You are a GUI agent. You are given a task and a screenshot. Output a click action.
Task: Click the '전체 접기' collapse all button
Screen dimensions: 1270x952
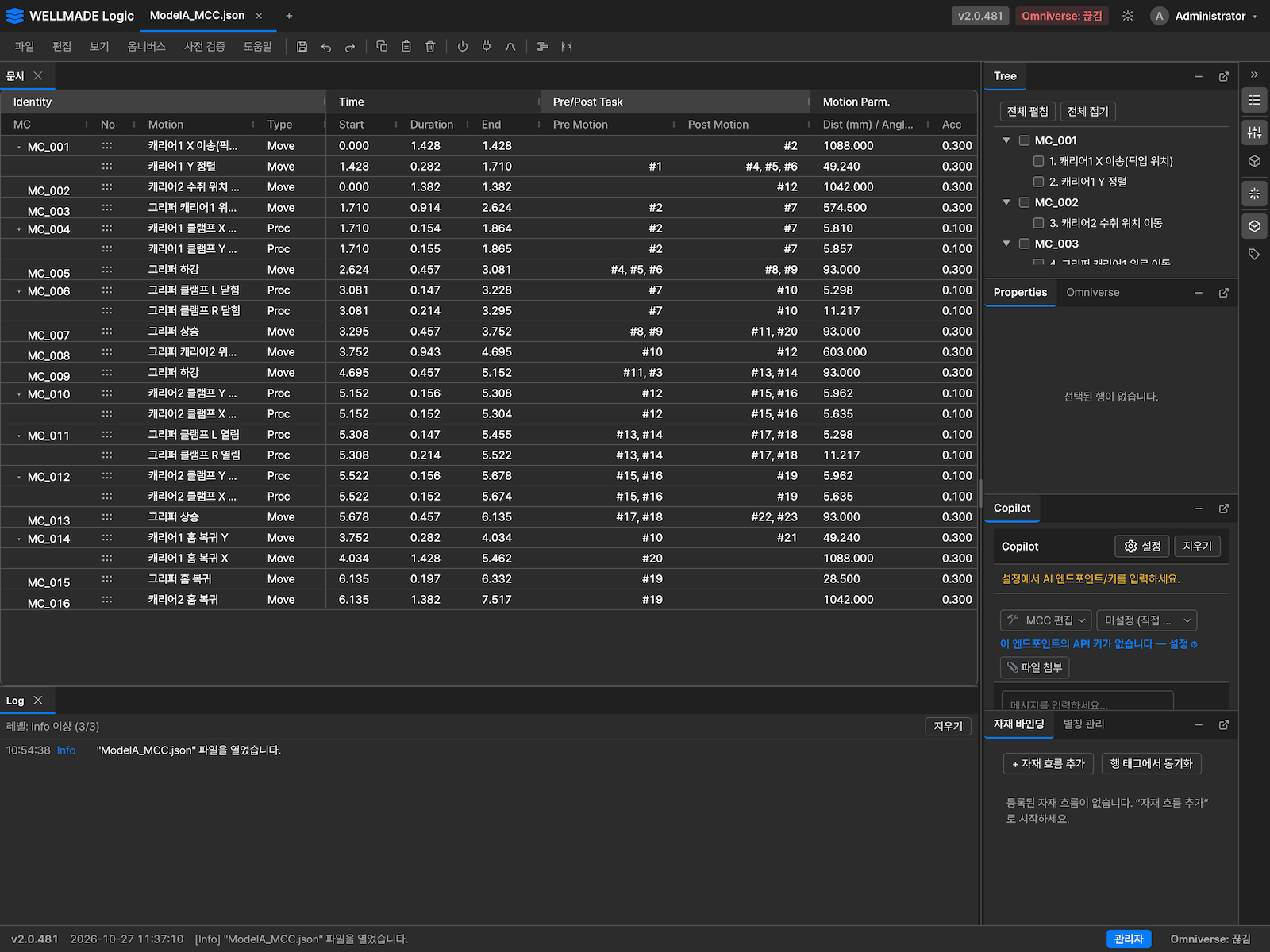(x=1088, y=112)
